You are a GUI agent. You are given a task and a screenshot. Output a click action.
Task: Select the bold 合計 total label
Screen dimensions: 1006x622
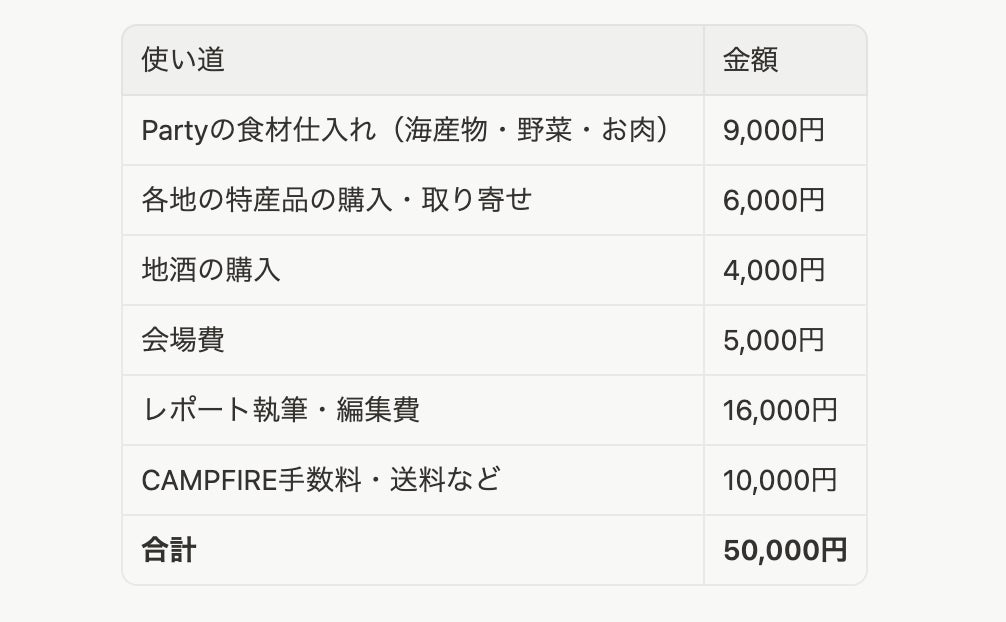(169, 550)
